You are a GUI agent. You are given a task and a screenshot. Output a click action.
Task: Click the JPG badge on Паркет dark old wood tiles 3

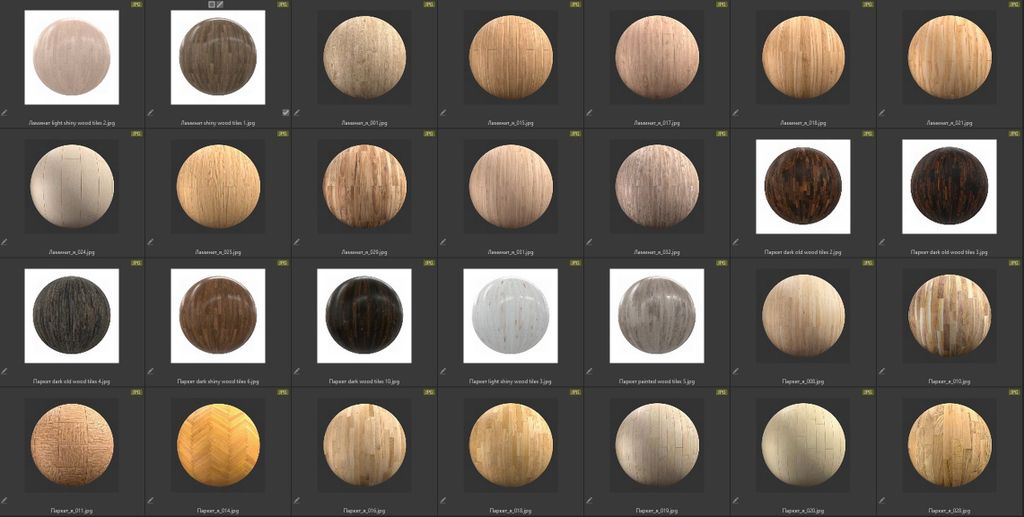pos(1014,134)
